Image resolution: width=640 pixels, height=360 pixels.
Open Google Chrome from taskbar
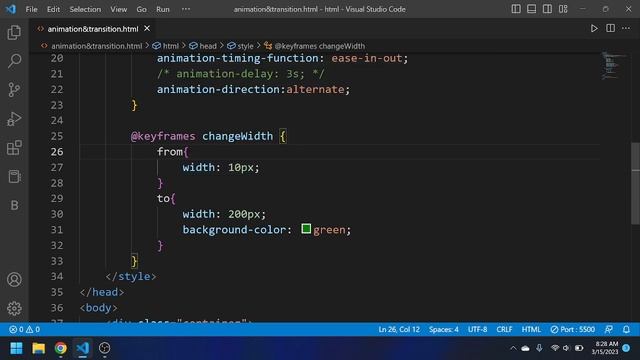pyautogui.click(x=61, y=348)
